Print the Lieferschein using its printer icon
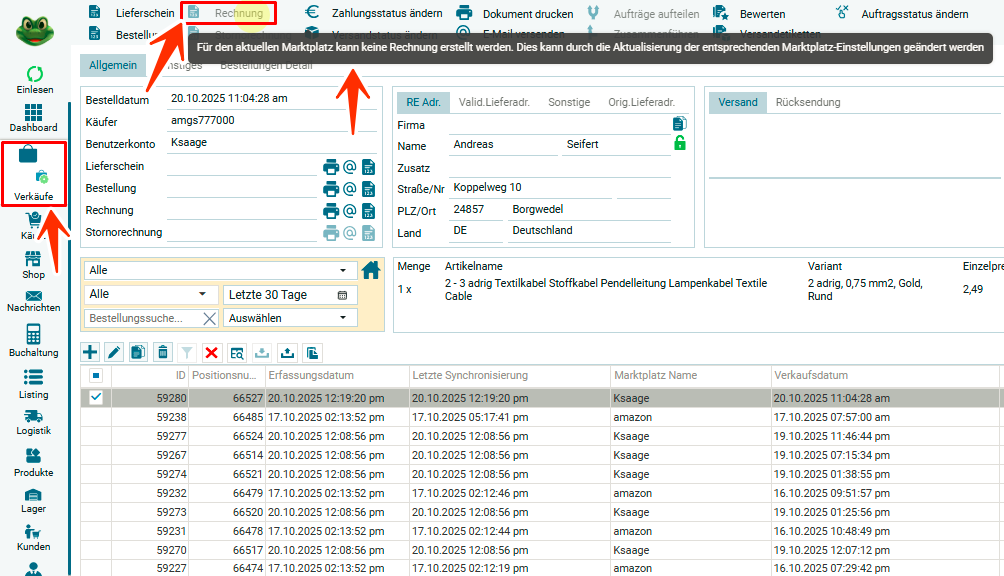 pos(331,166)
